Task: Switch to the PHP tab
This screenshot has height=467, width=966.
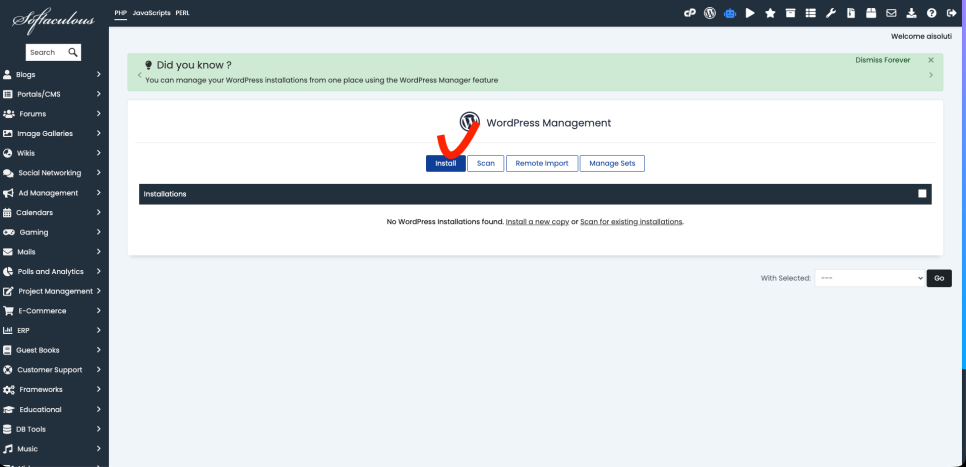Action: (x=120, y=13)
